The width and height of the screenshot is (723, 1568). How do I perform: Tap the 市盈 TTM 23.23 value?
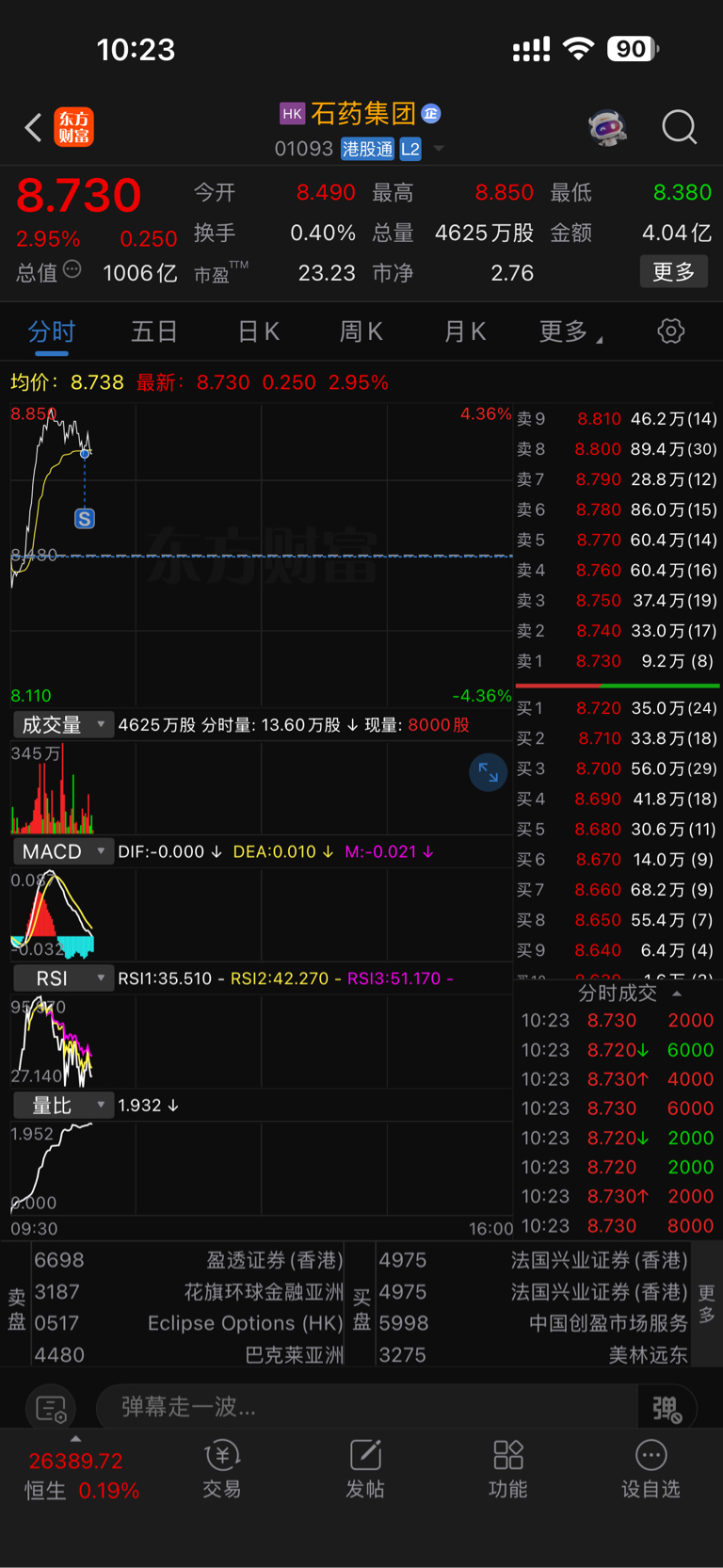pos(327,273)
